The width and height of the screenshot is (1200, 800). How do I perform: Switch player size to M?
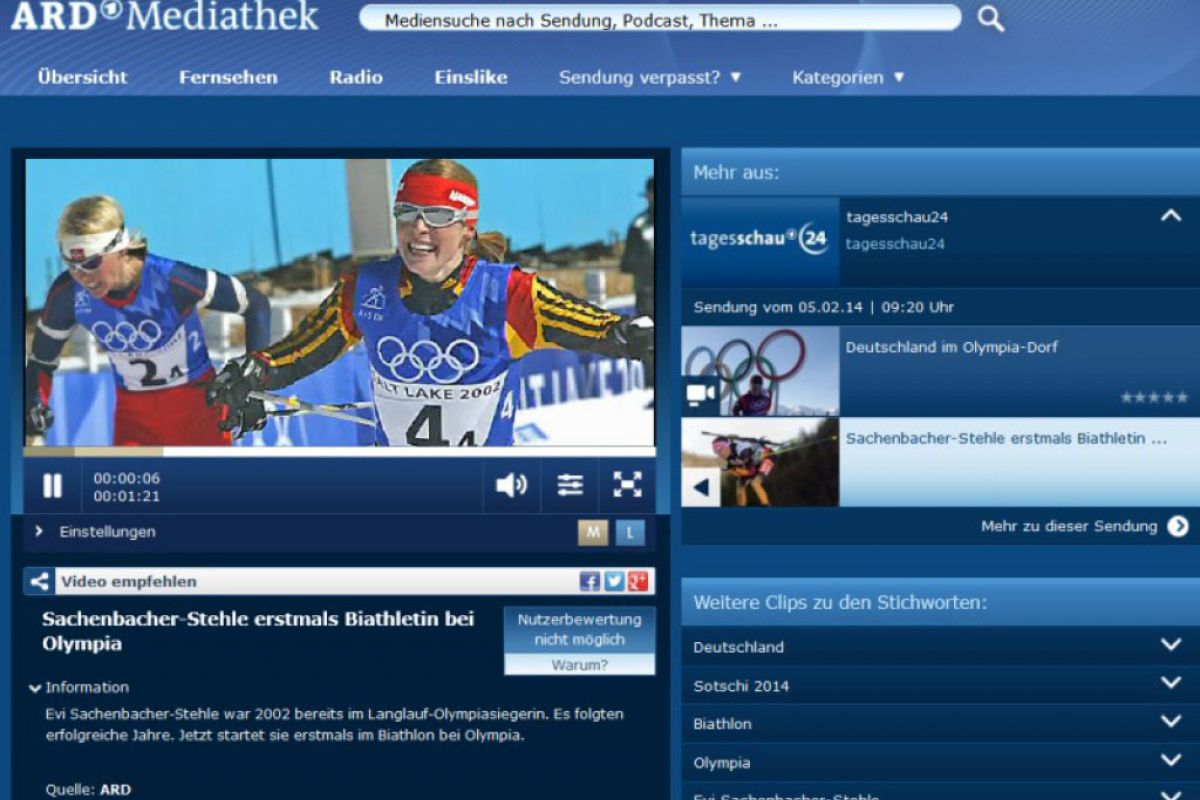coord(593,533)
